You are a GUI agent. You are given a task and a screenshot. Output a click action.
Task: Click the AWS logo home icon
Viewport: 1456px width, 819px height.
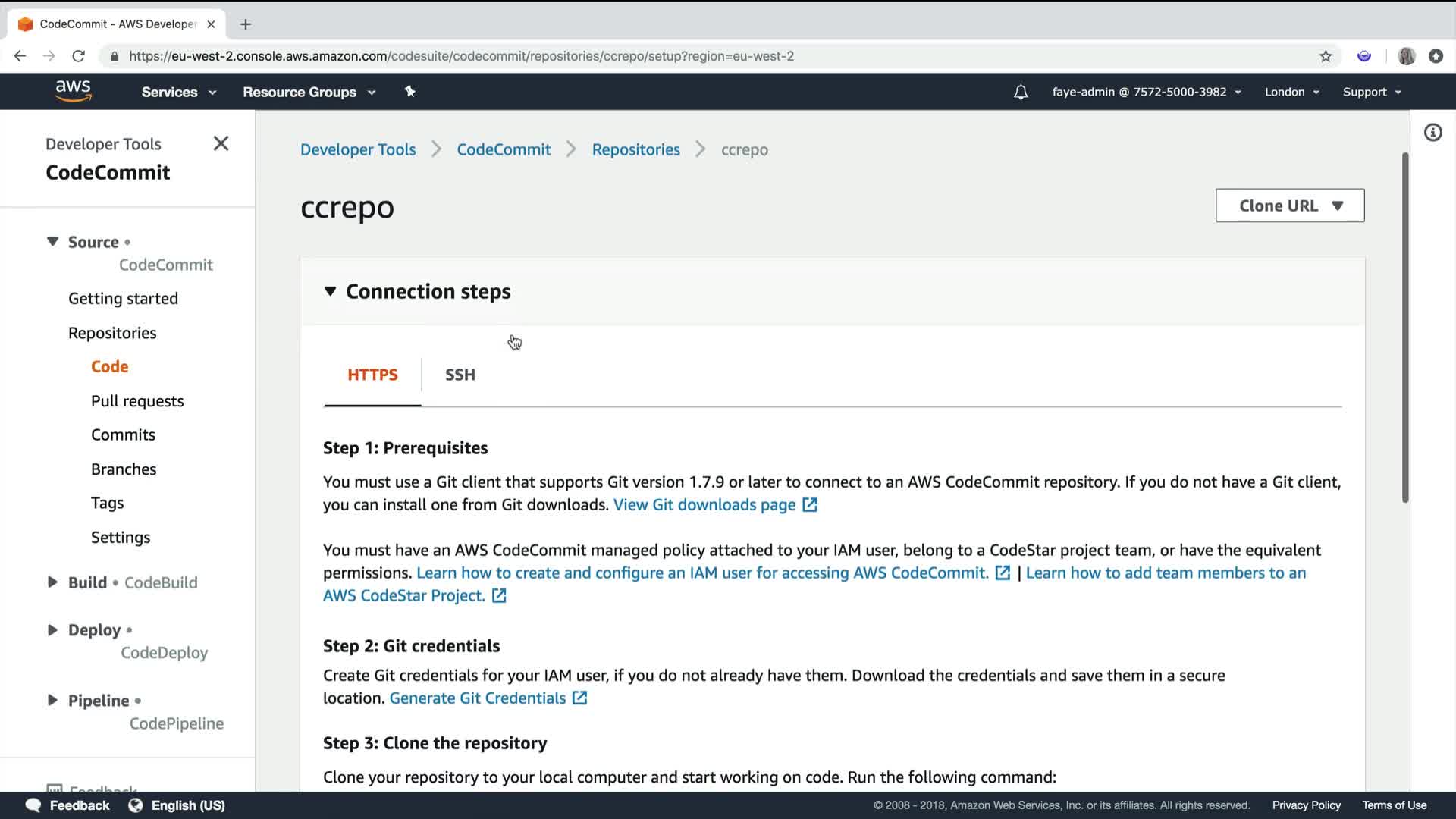(73, 91)
